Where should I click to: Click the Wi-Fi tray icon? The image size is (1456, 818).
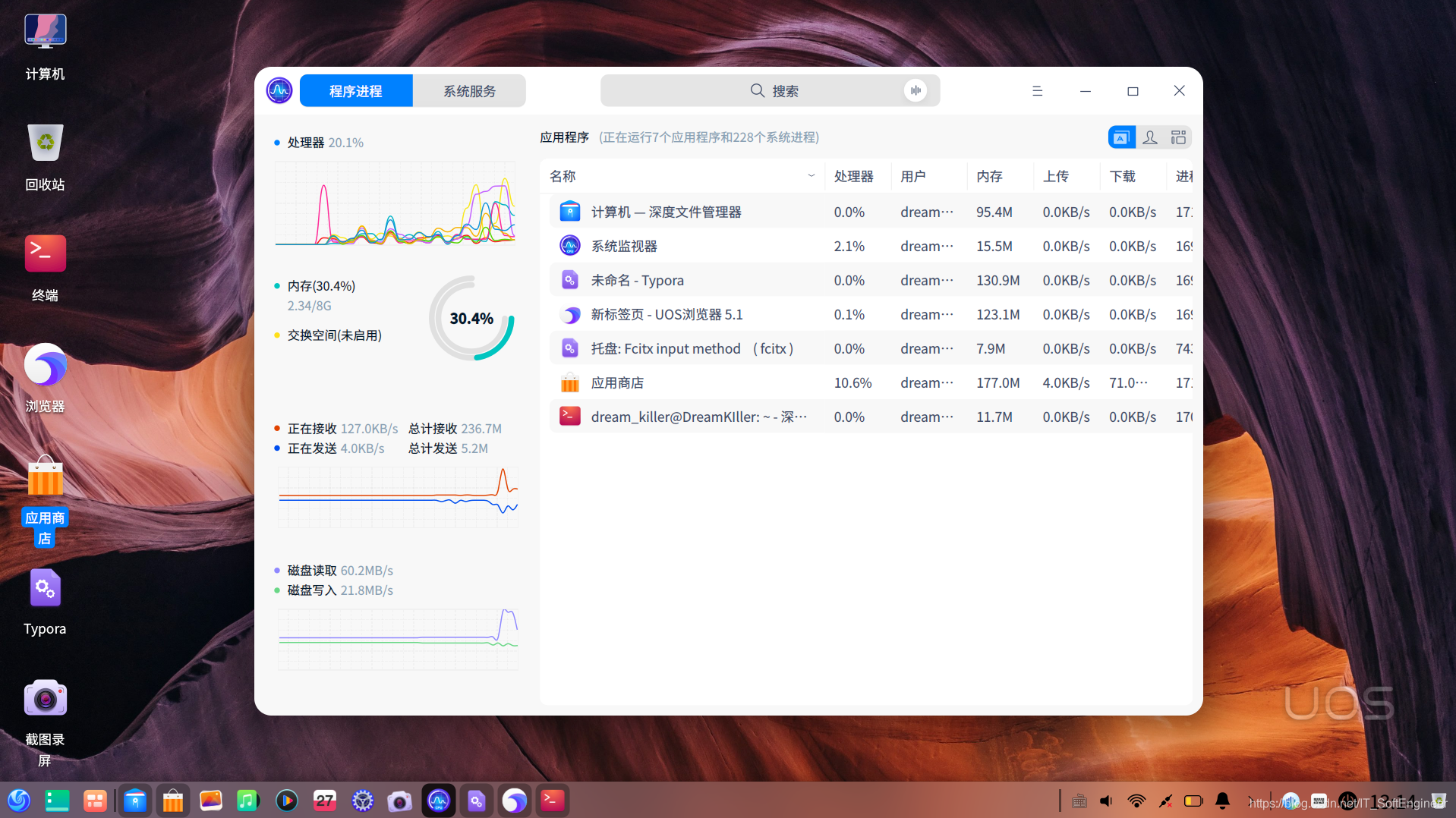point(1136,801)
